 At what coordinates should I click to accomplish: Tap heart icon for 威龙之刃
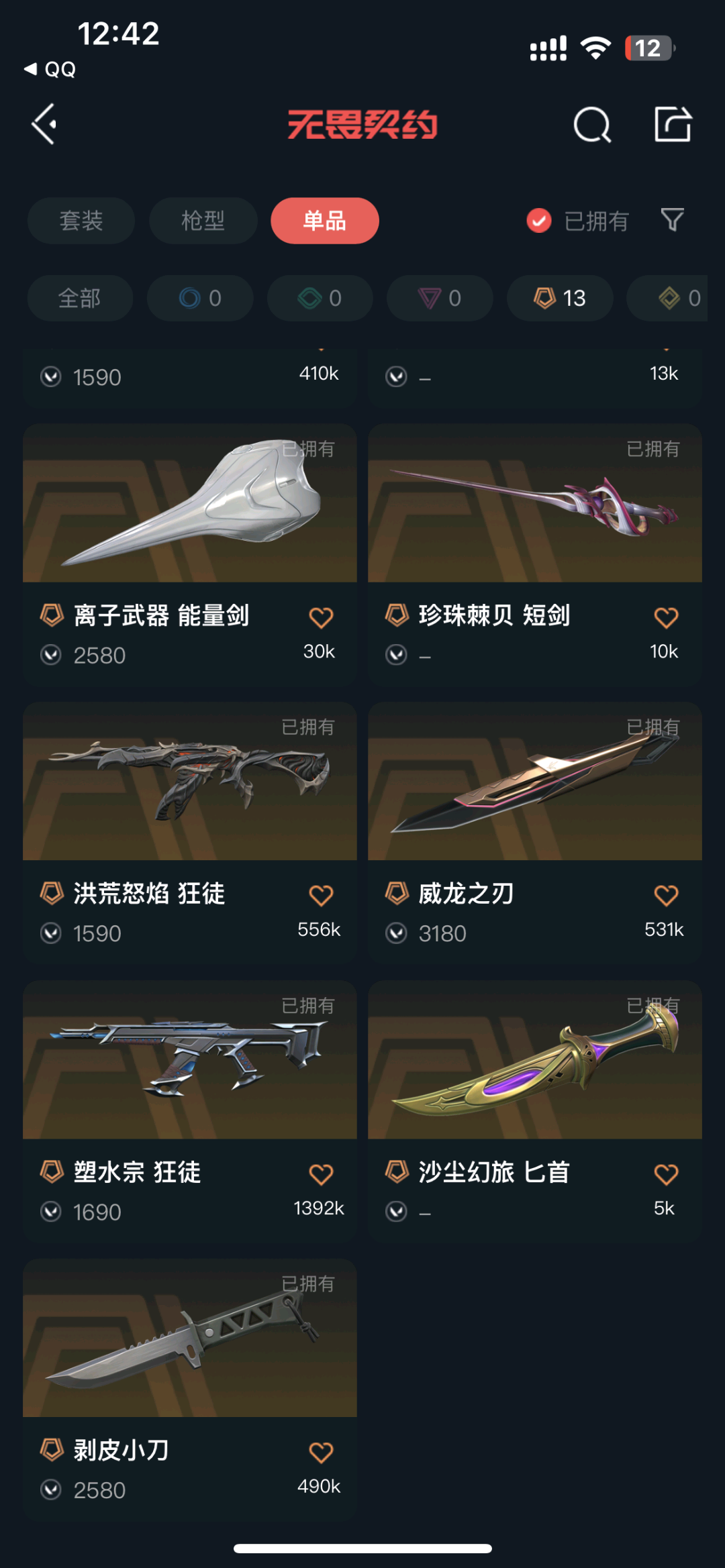[x=666, y=896]
